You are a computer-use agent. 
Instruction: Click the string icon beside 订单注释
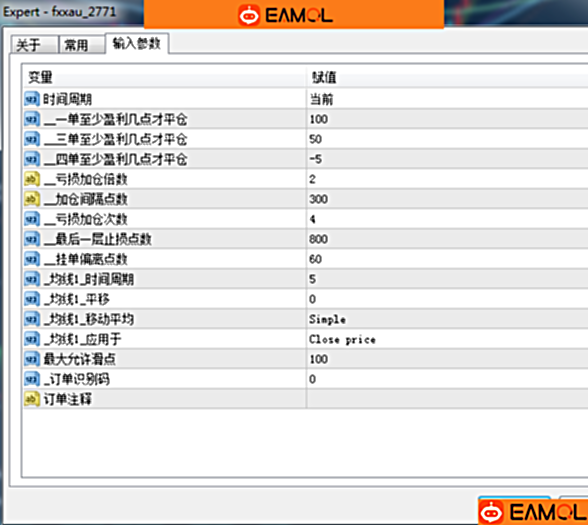(x=32, y=399)
